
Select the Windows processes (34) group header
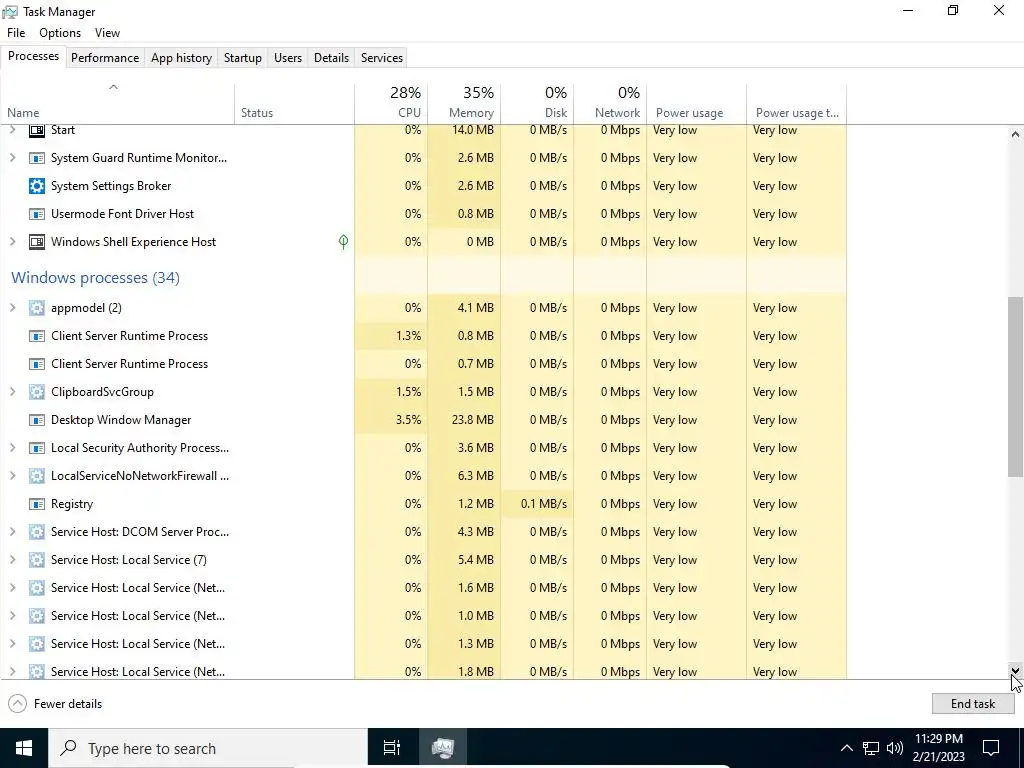(x=95, y=278)
